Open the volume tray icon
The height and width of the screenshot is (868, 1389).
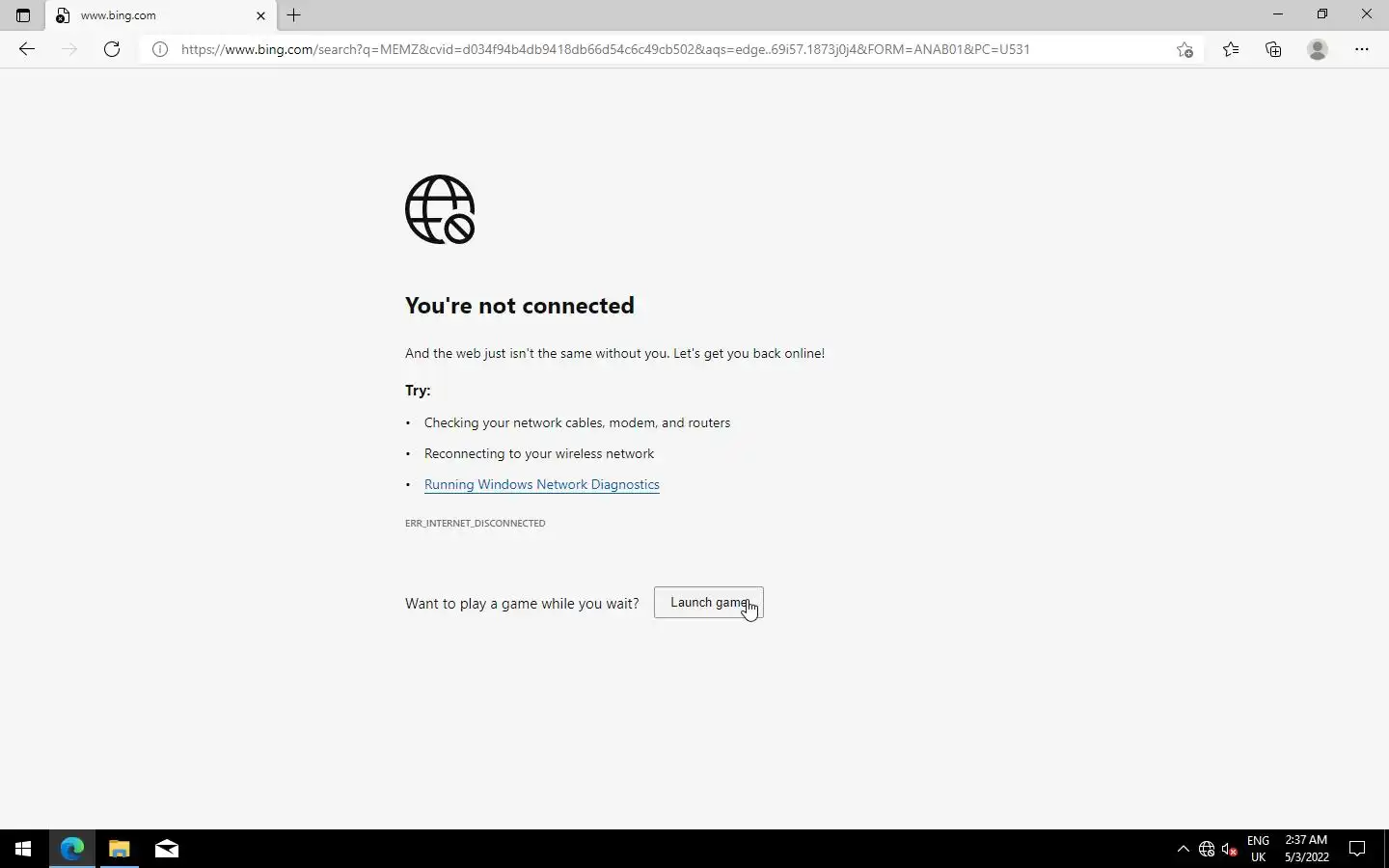click(1230, 849)
